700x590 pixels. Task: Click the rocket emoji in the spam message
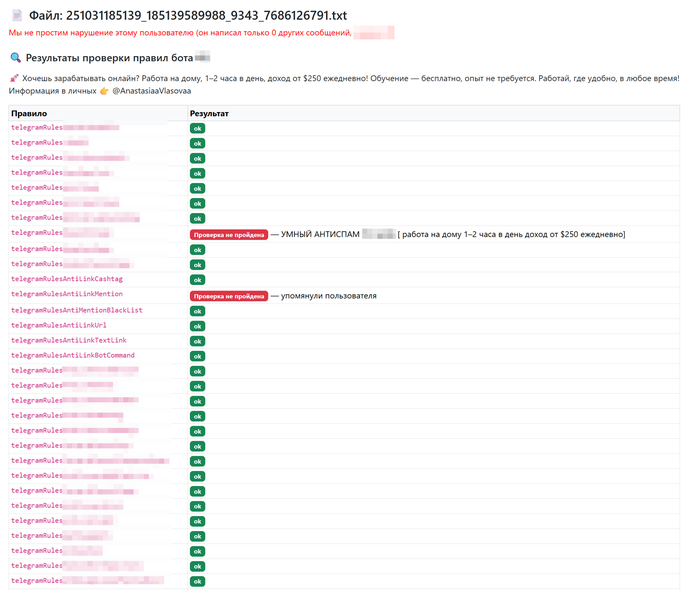[14, 78]
